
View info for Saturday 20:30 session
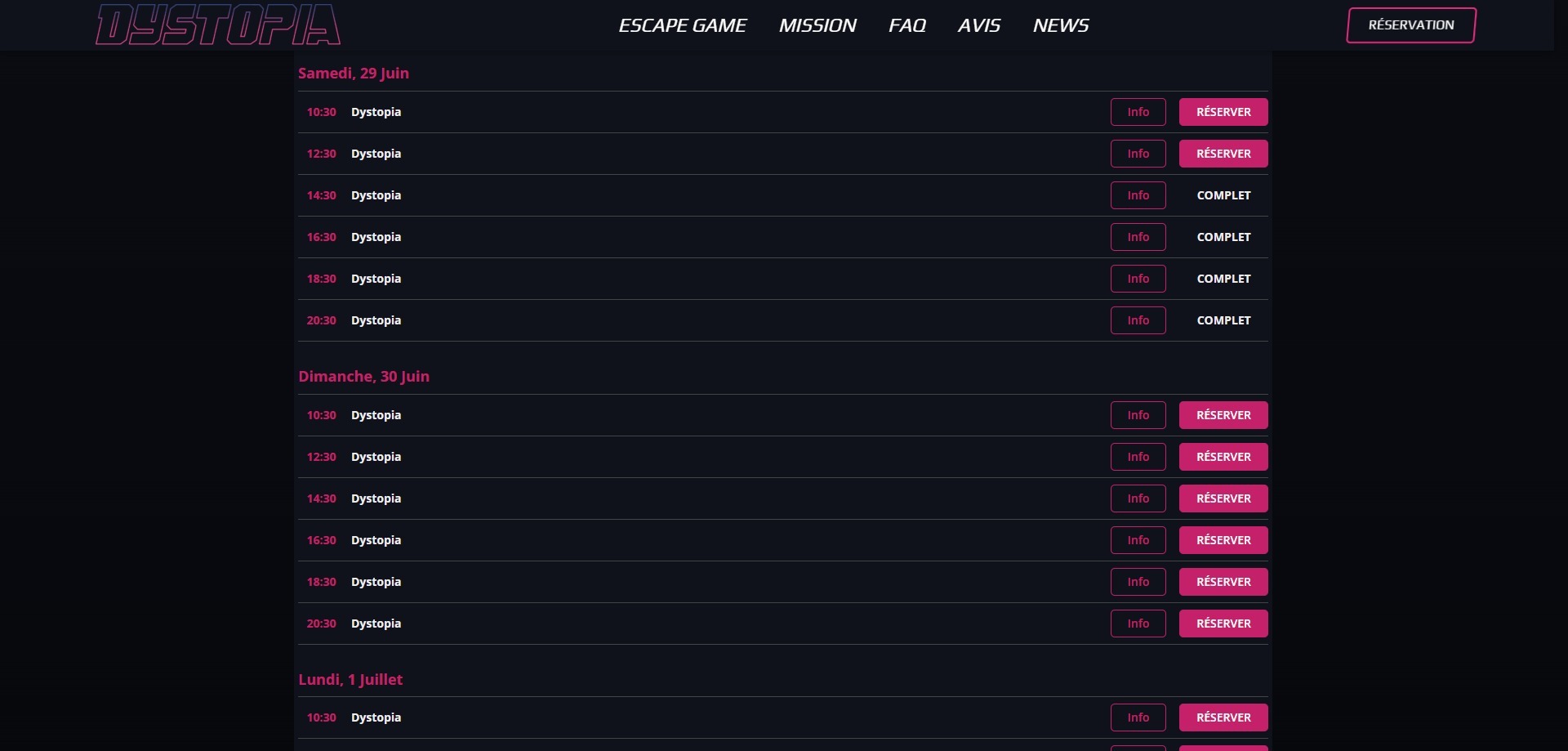click(1138, 320)
